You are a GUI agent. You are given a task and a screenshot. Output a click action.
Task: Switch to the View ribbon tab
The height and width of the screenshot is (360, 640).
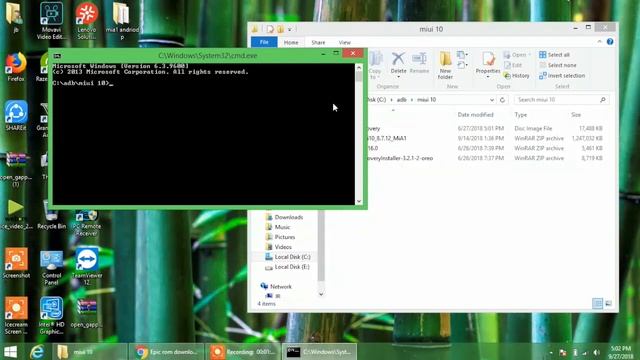pyautogui.click(x=344, y=42)
